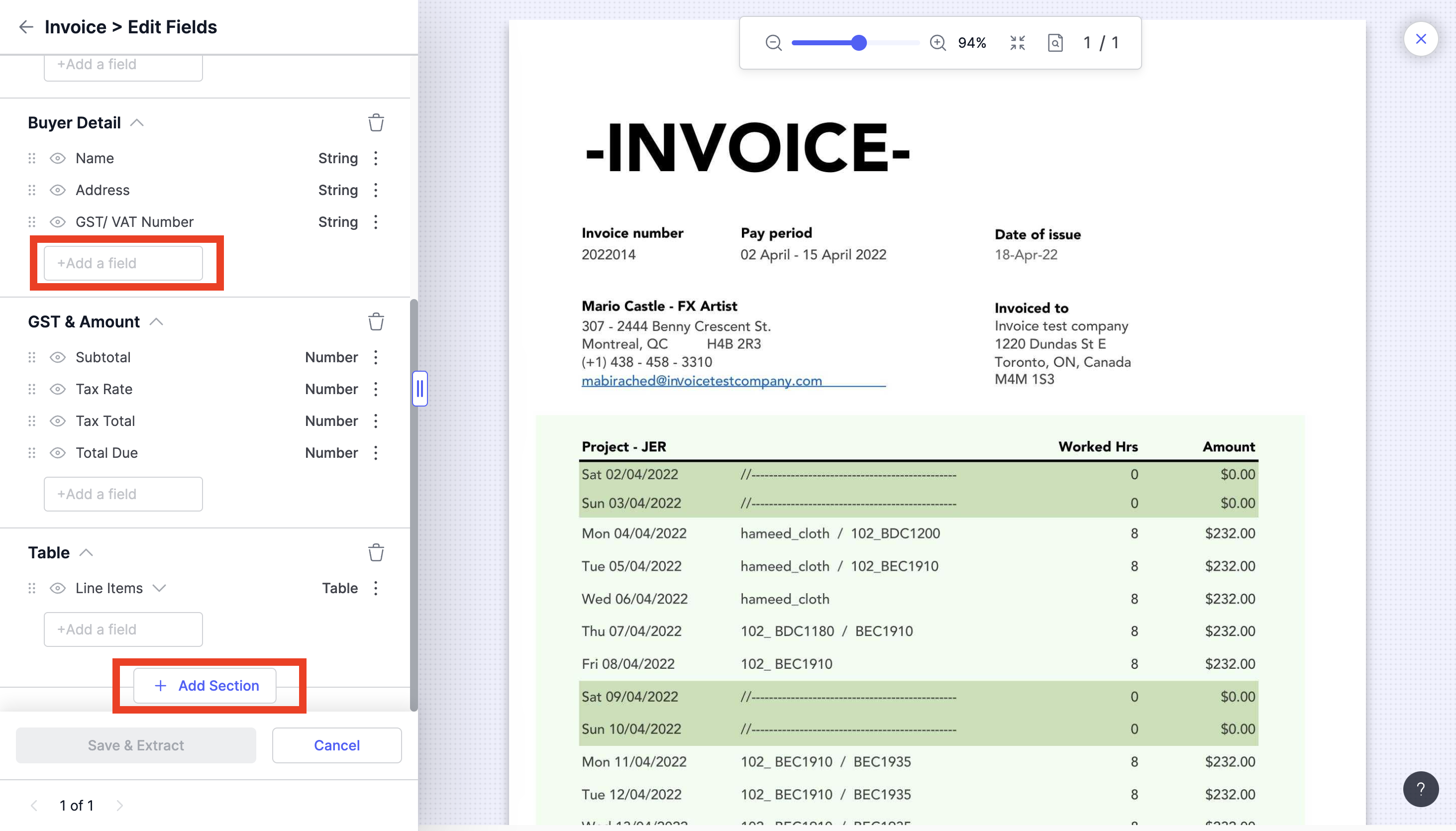
Task: Toggle visibility of Name field
Action: 58,158
